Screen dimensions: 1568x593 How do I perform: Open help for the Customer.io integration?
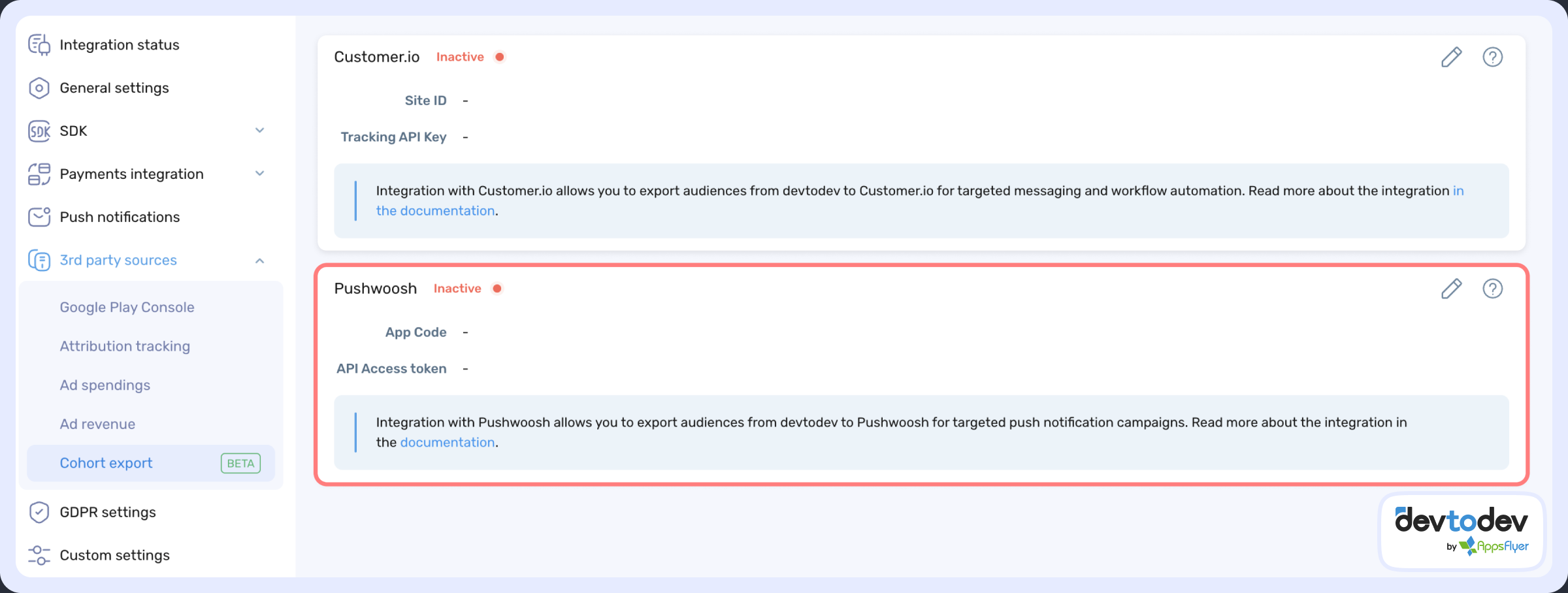point(1493,57)
